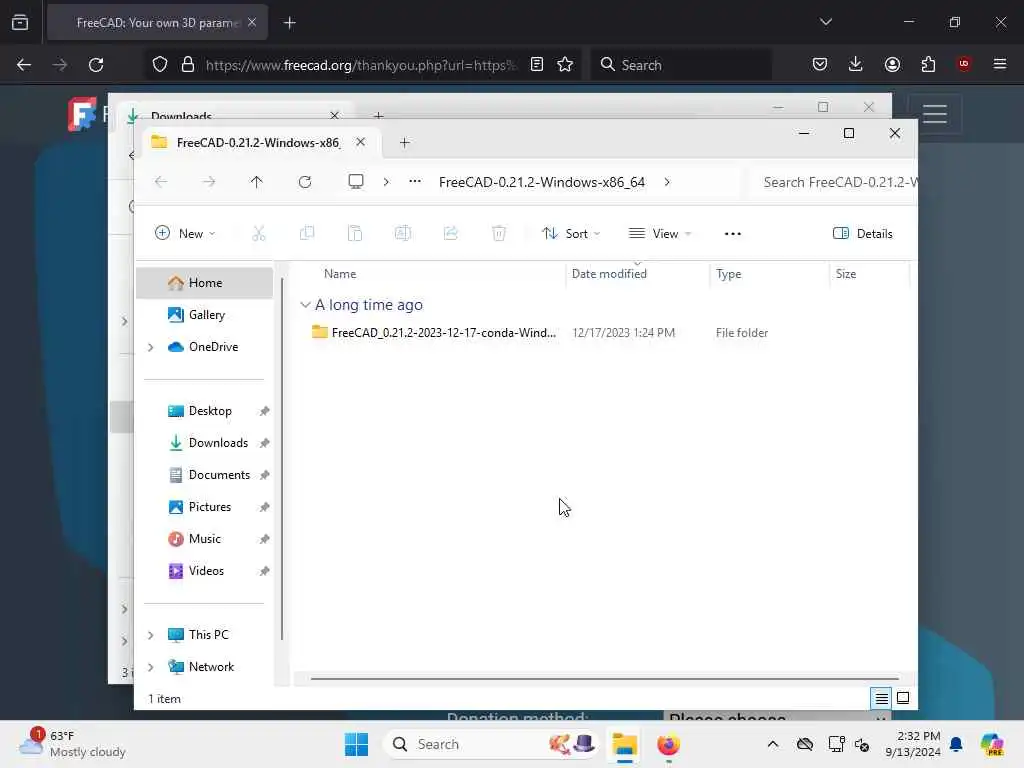1024x768 pixels.
Task: Show hidden system tray icons
Action: (773, 744)
